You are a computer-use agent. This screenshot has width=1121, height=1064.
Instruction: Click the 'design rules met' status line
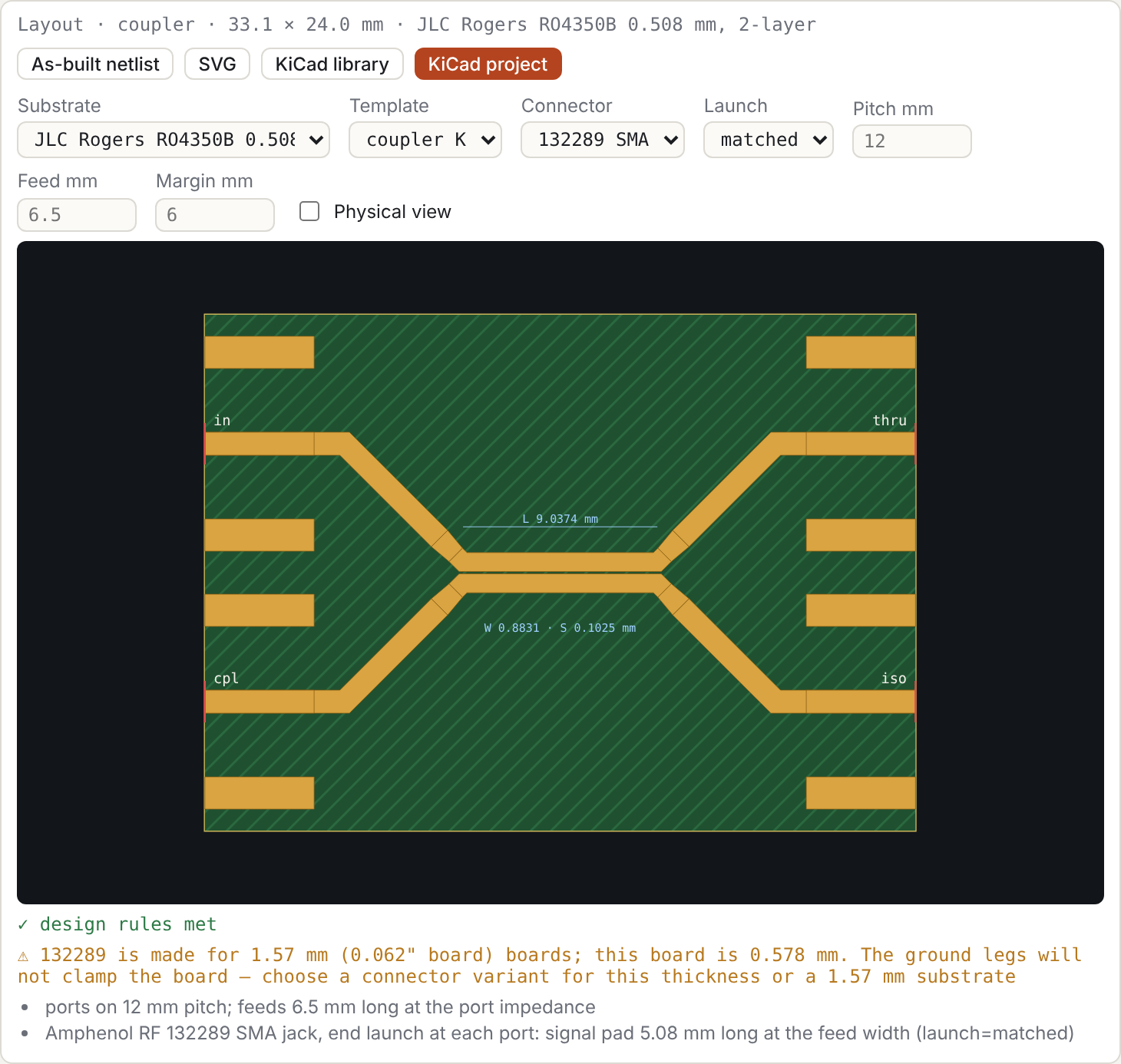pyautogui.click(x=128, y=924)
